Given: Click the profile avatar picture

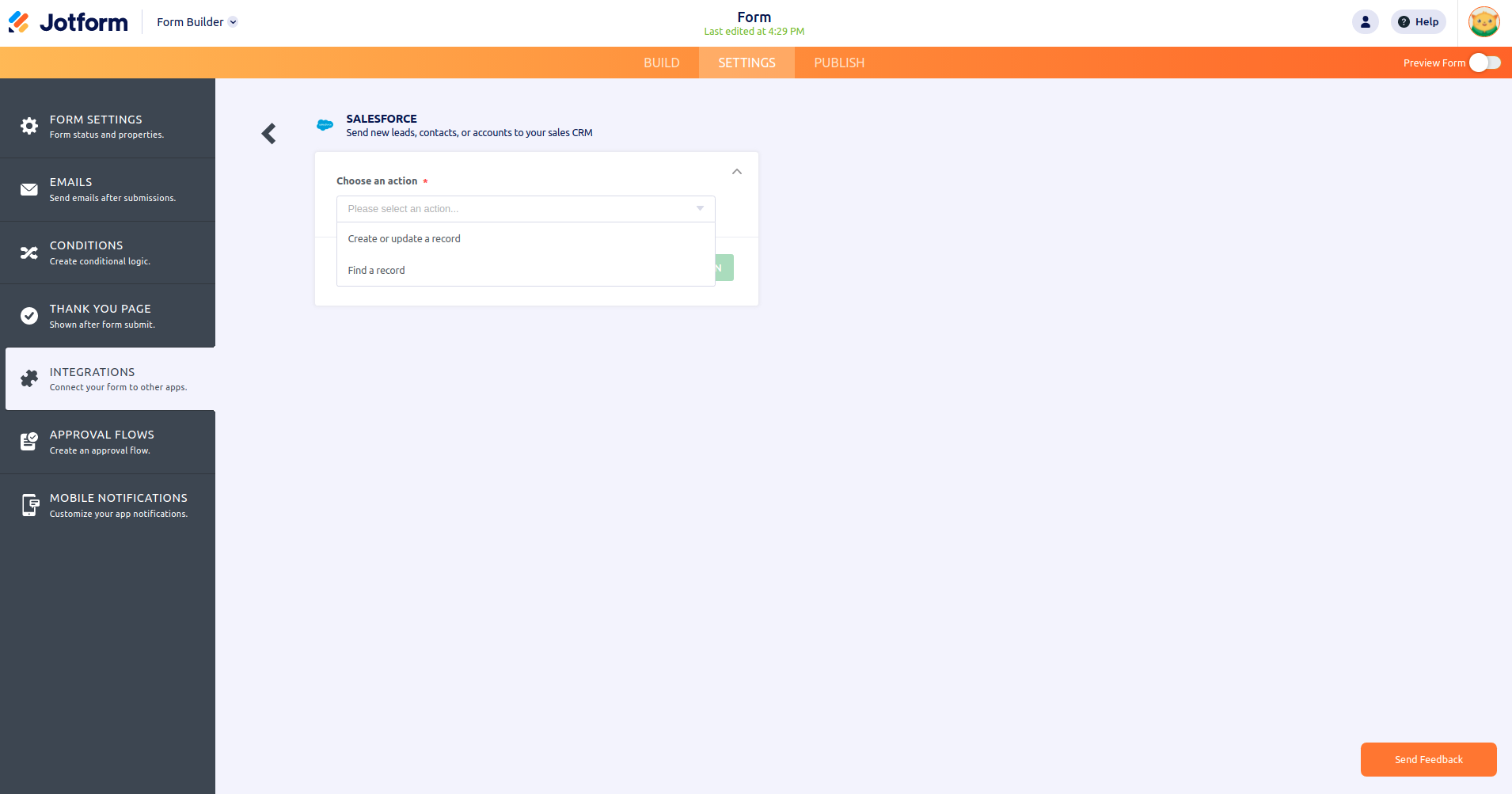Looking at the screenshot, I should click(x=1484, y=22).
